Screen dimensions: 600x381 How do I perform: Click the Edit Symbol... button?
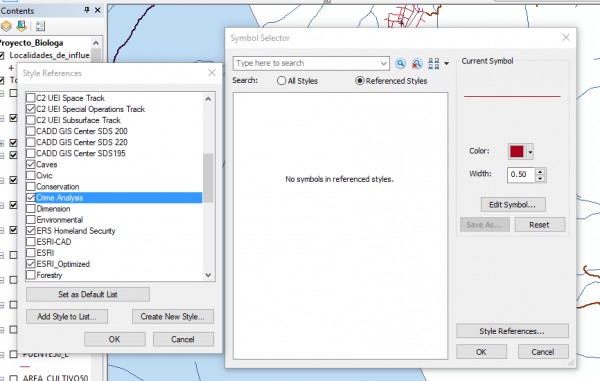tap(513, 205)
